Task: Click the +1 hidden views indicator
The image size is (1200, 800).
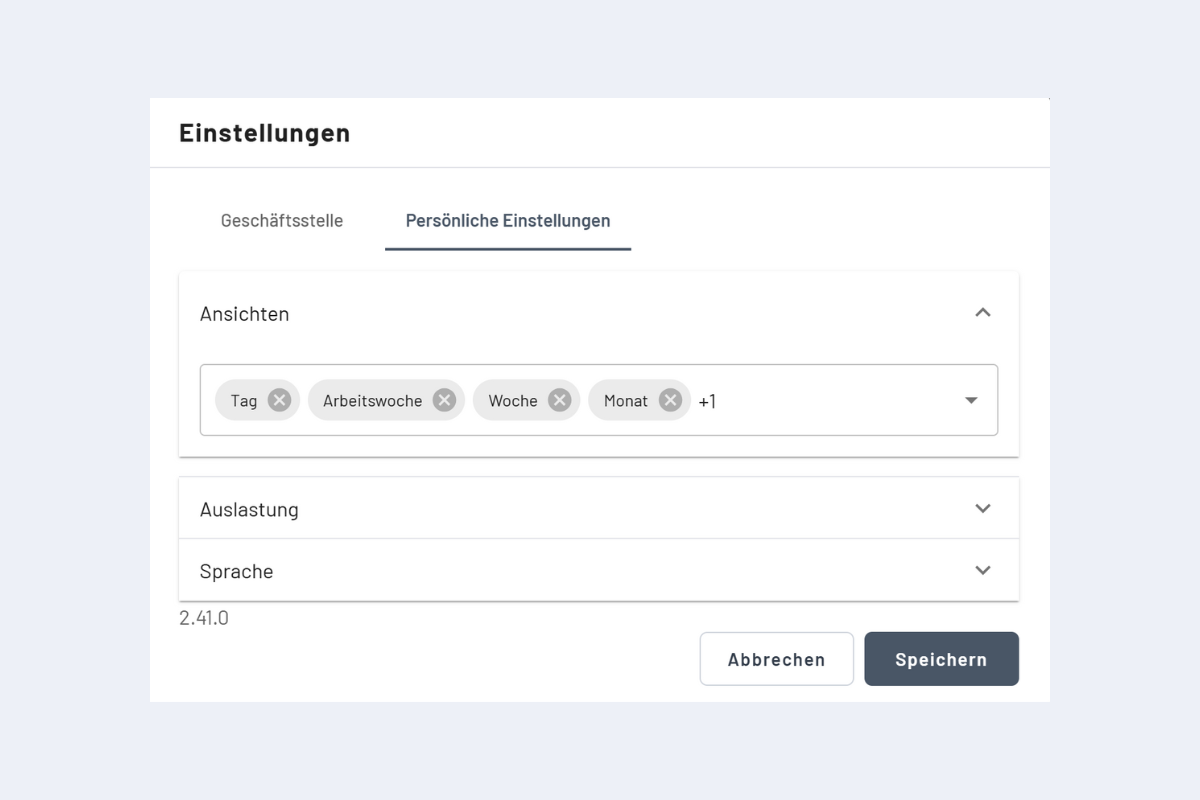Action: [x=707, y=401]
